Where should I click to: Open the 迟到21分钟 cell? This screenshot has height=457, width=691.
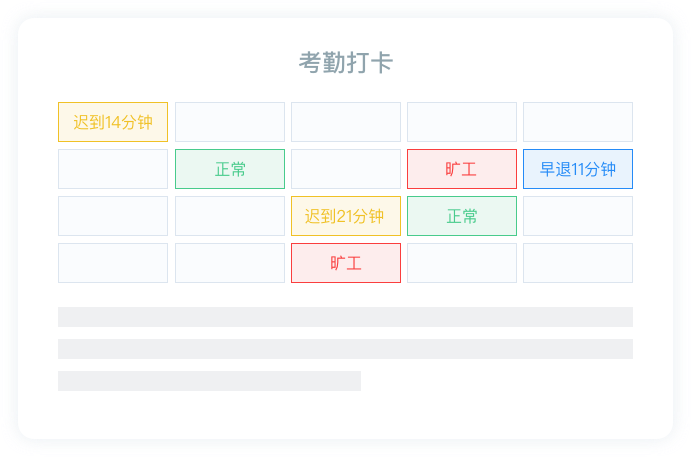click(345, 216)
